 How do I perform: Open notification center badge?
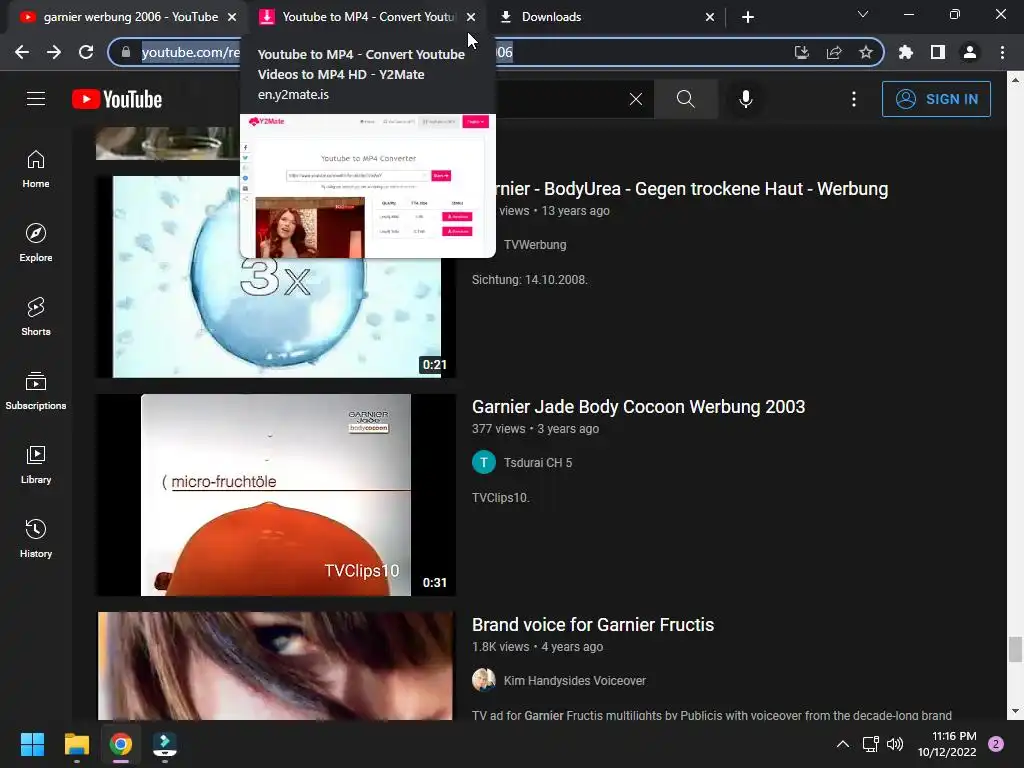click(x=996, y=744)
